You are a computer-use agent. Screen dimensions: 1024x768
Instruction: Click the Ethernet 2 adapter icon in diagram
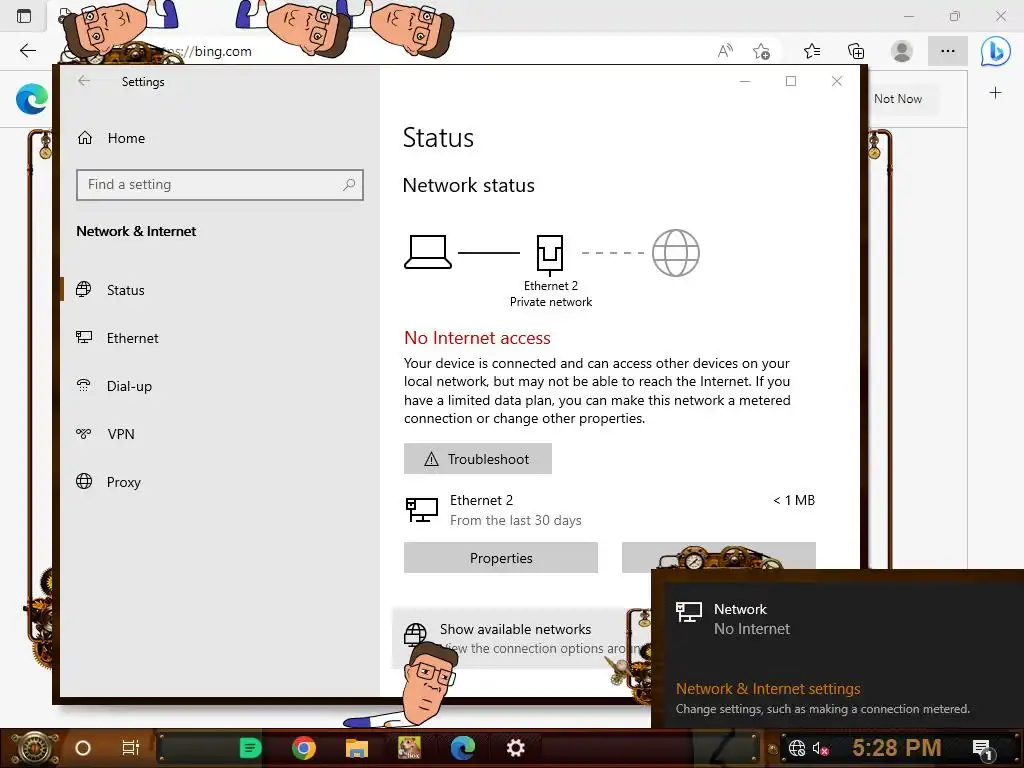pyautogui.click(x=550, y=254)
